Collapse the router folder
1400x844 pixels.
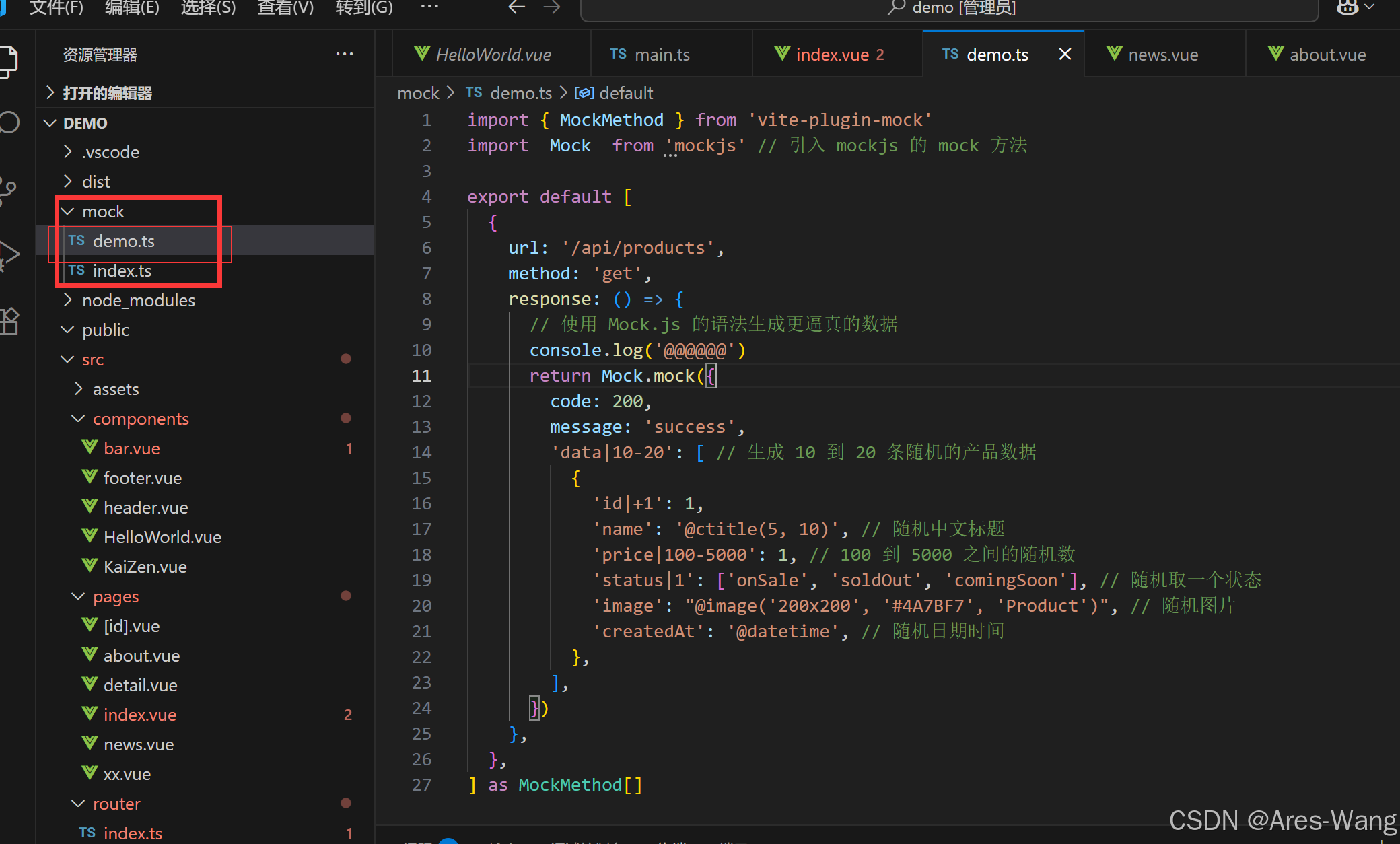[x=205, y=804]
